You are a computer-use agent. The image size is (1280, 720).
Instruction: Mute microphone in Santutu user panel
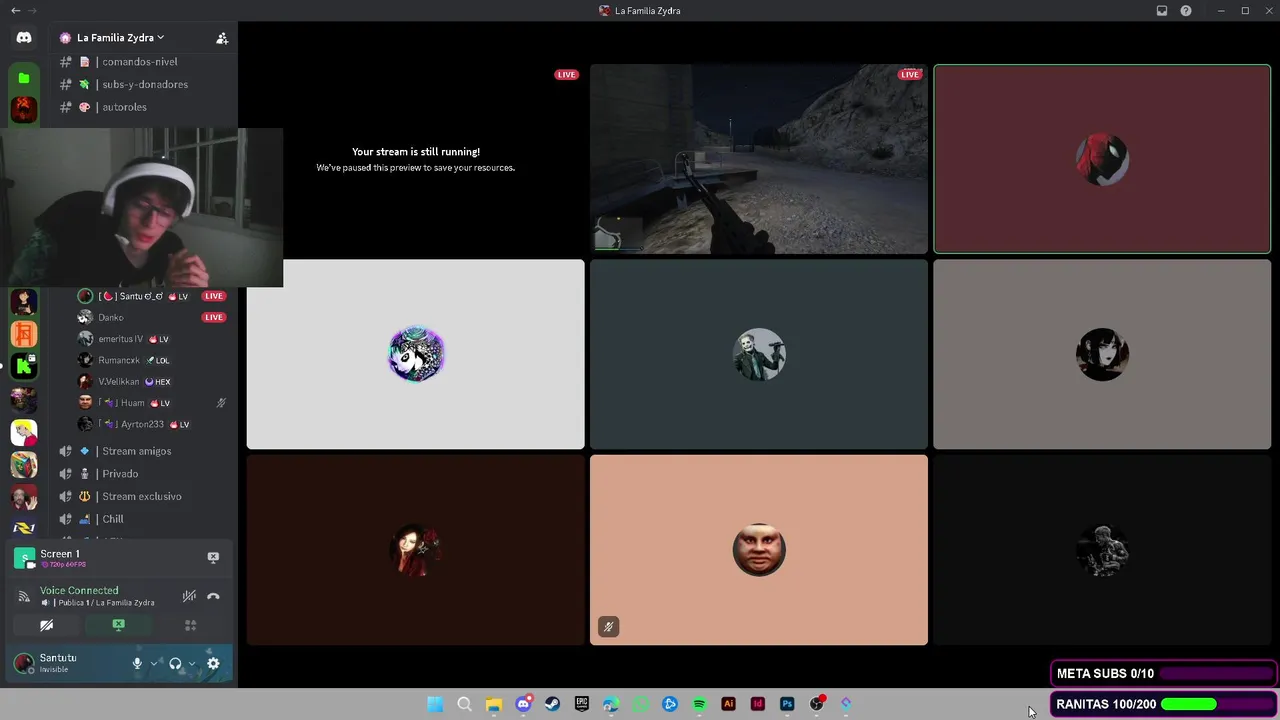coord(138,663)
